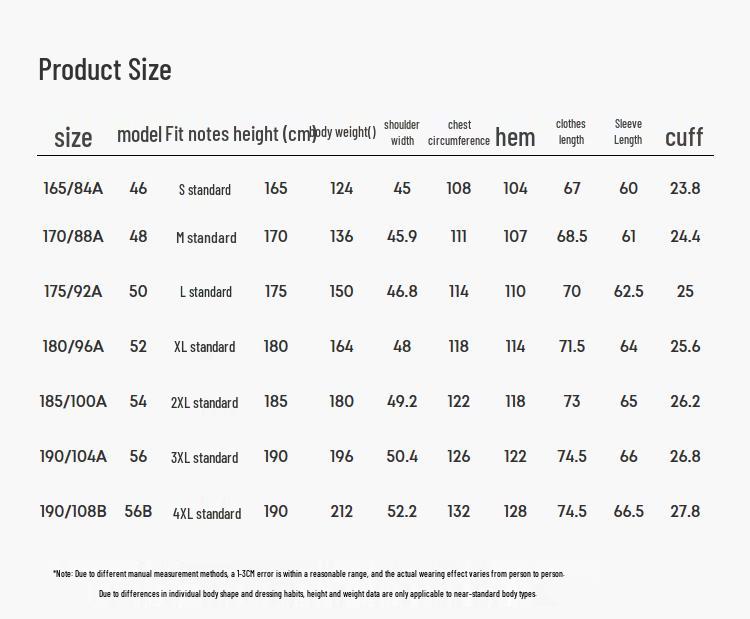The height and width of the screenshot is (619, 750).
Task: Select the 165/84A size row label
Action: pos(73,188)
